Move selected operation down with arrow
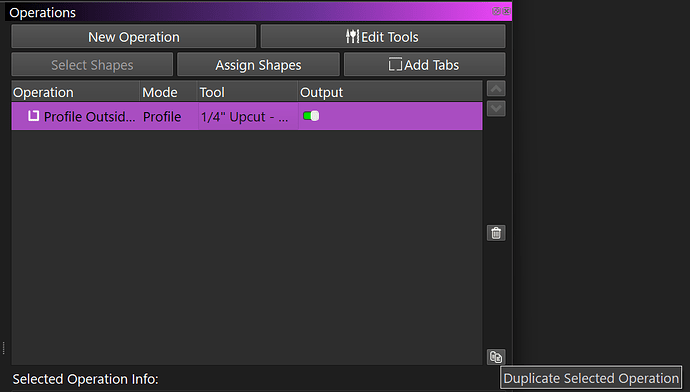 click(x=496, y=108)
